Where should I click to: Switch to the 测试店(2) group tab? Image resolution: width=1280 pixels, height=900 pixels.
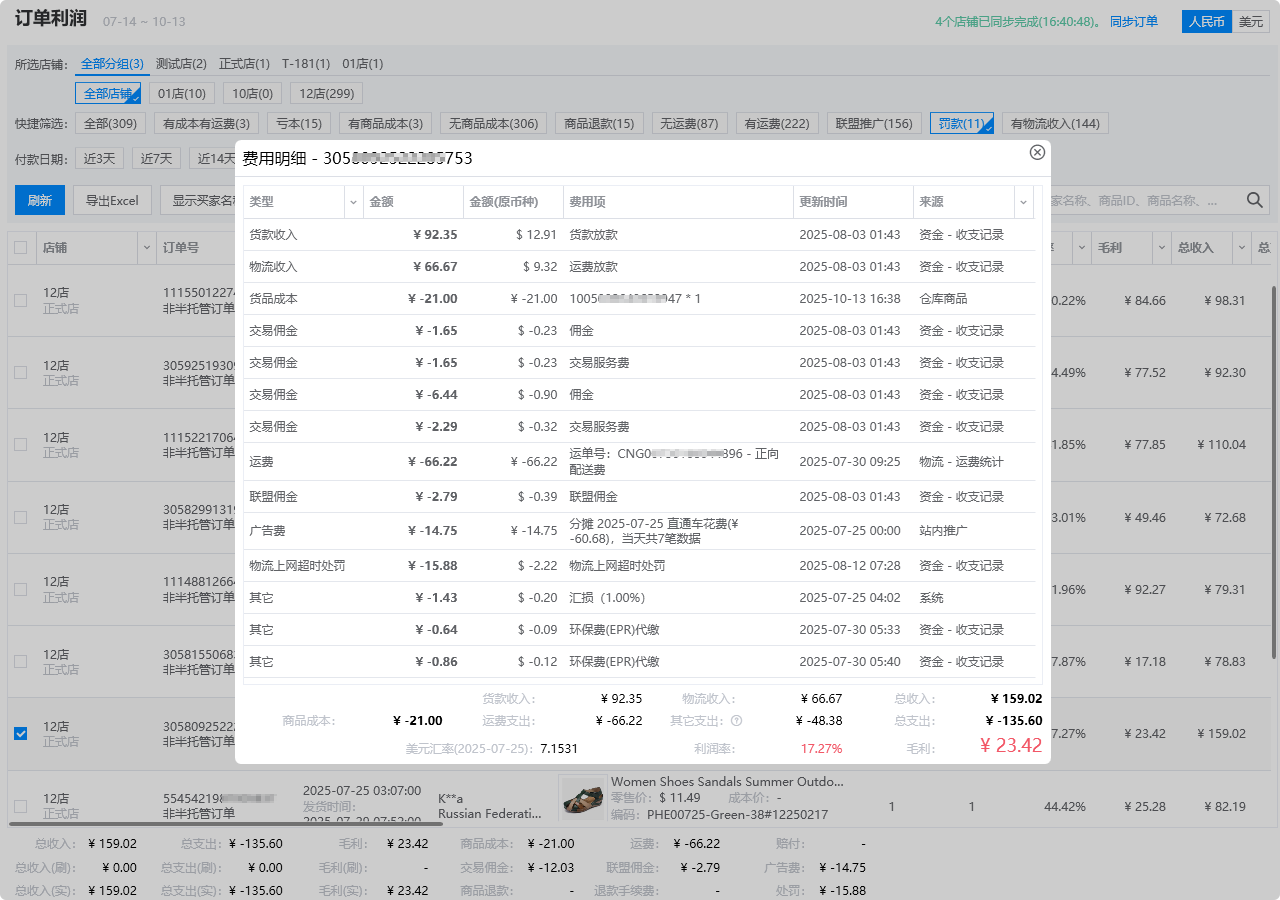(x=181, y=64)
